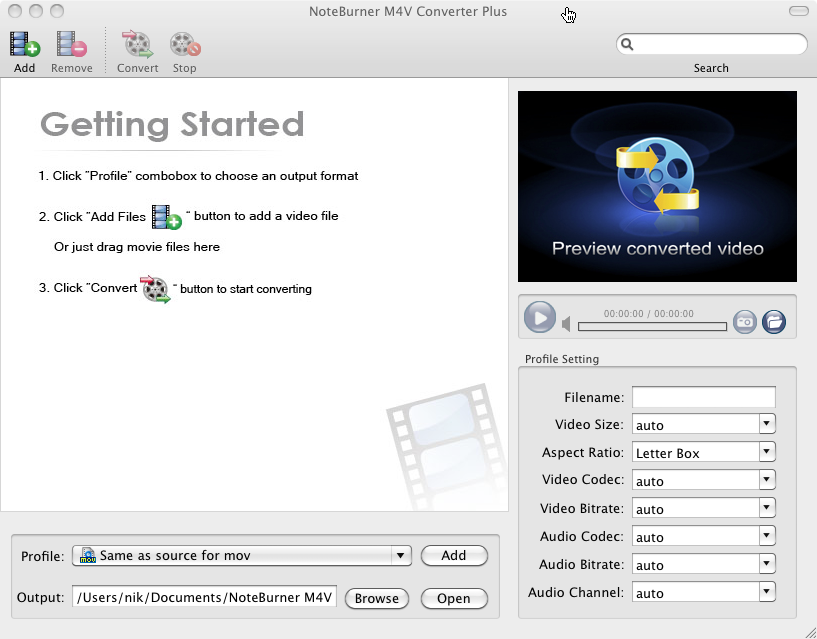Click the Add files toolbar icon
The image size is (817, 639).
(x=24, y=44)
